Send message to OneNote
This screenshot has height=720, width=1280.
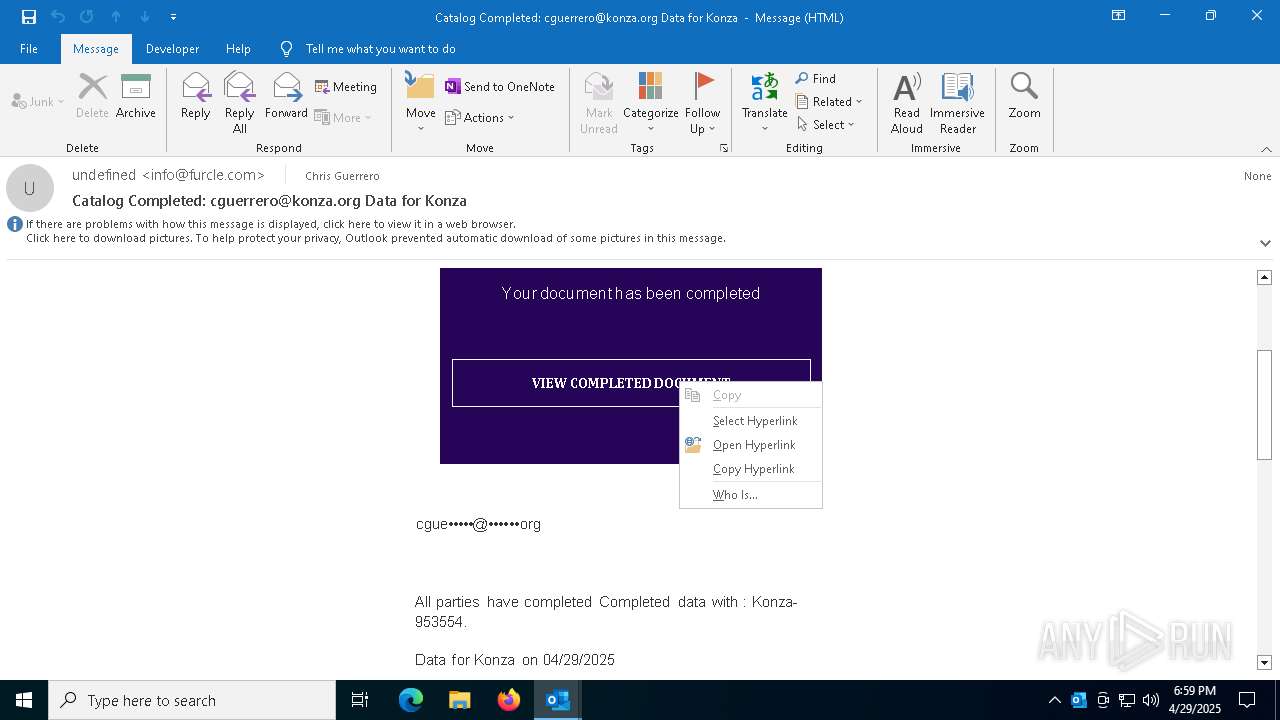pyautogui.click(x=500, y=87)
